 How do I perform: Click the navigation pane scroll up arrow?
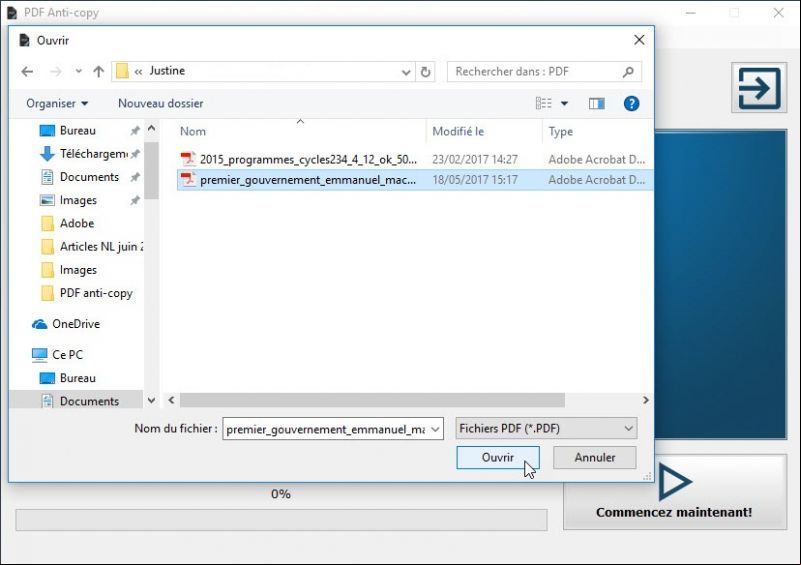pyautogui.click(x=151, y=129)
